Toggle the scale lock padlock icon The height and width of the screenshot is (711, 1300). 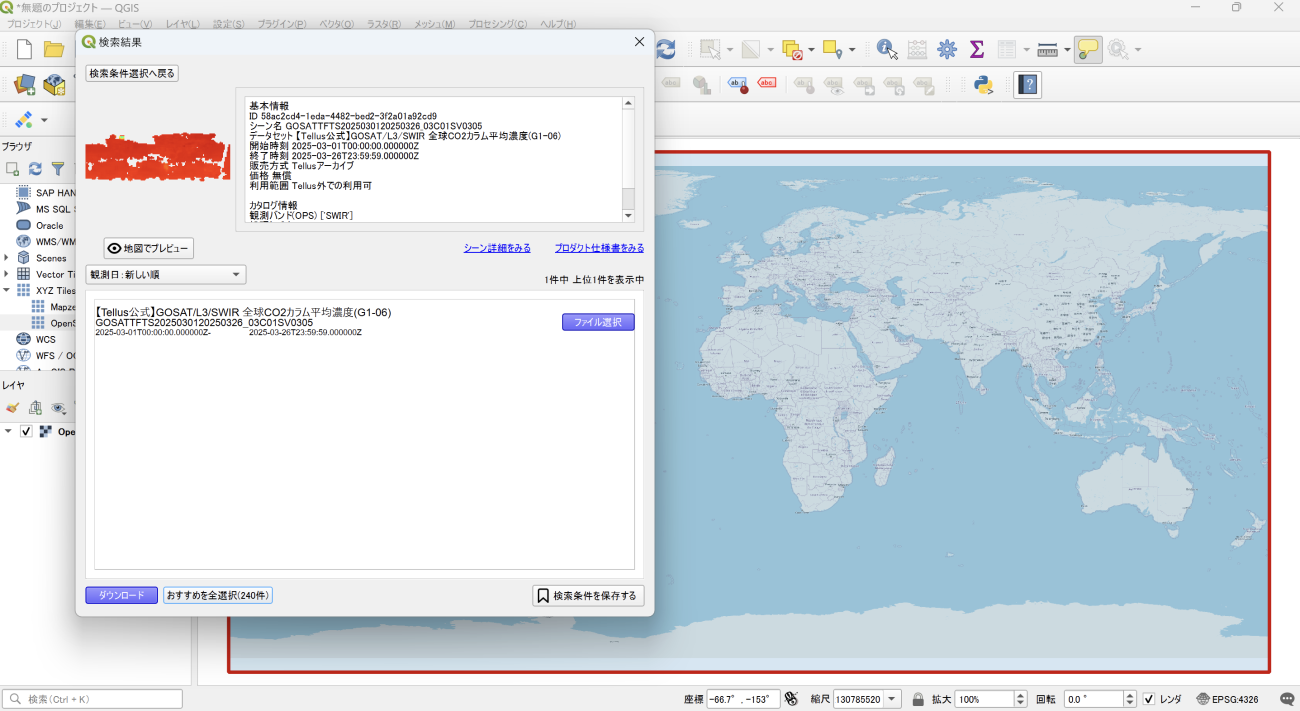[918, 699]
